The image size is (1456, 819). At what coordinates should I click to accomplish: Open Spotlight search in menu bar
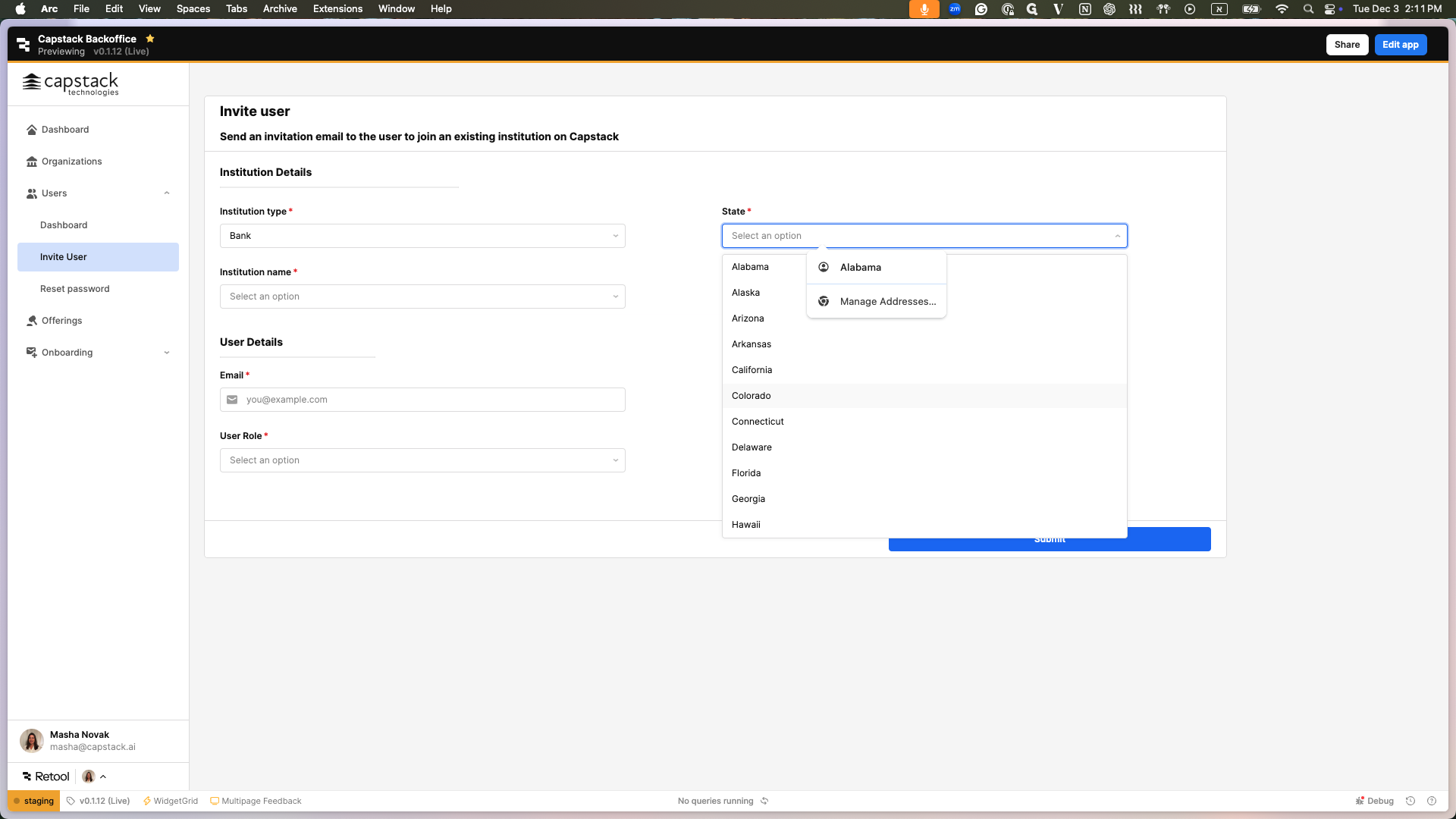(x=1308, y=9)
